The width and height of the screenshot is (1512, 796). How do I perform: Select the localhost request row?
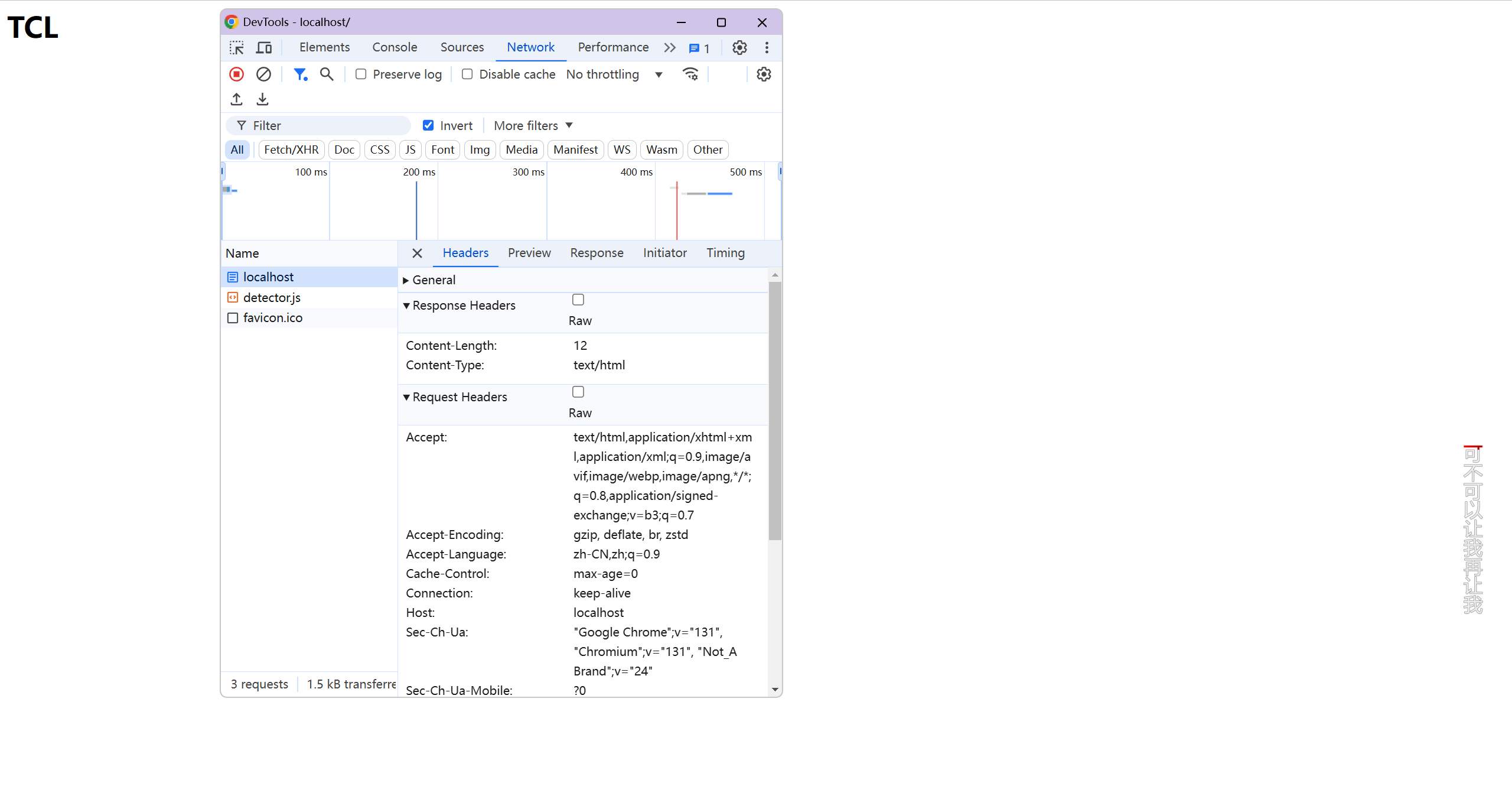(x=309, y=277)
